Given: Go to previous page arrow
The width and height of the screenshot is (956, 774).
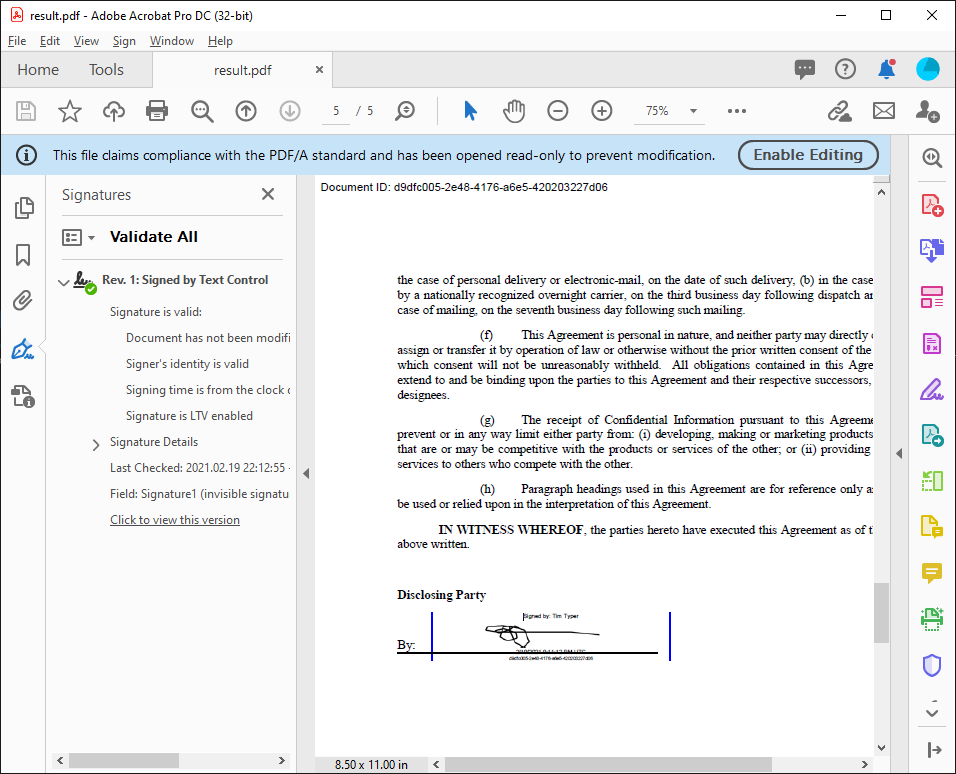Looking at the screenshot, I should point(246,111).
